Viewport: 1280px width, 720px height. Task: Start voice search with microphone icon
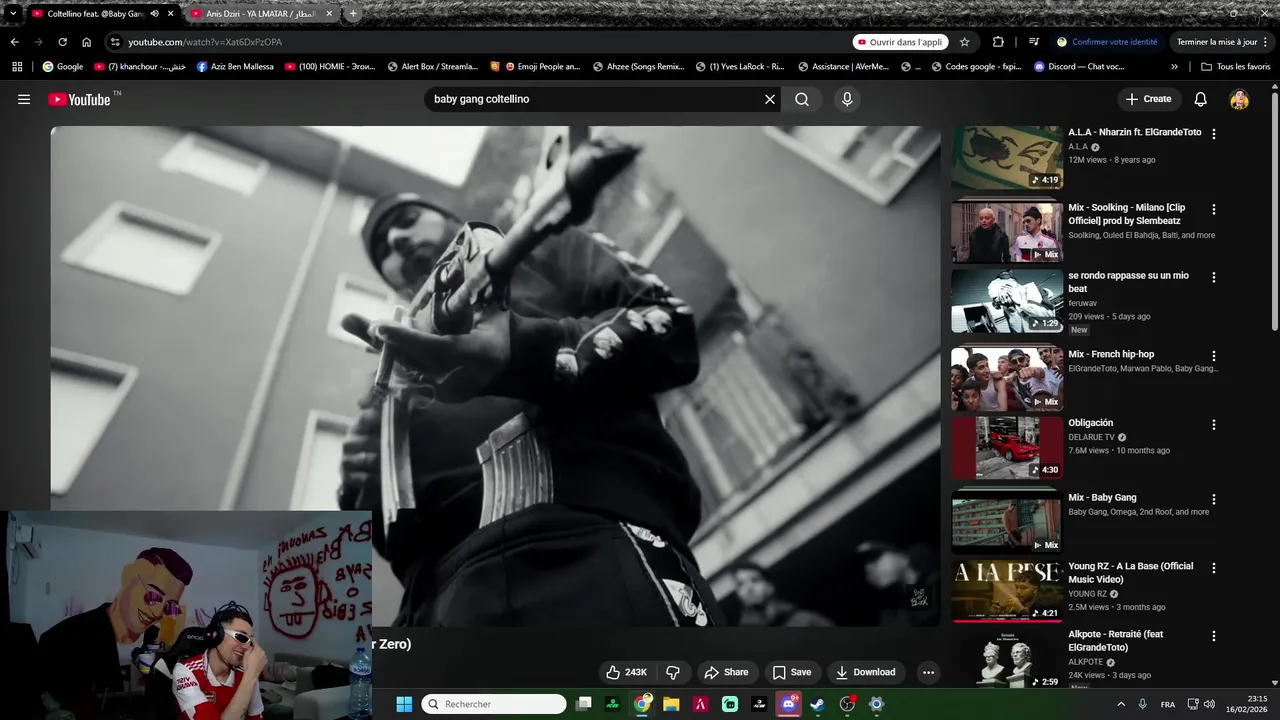(847, 99)
